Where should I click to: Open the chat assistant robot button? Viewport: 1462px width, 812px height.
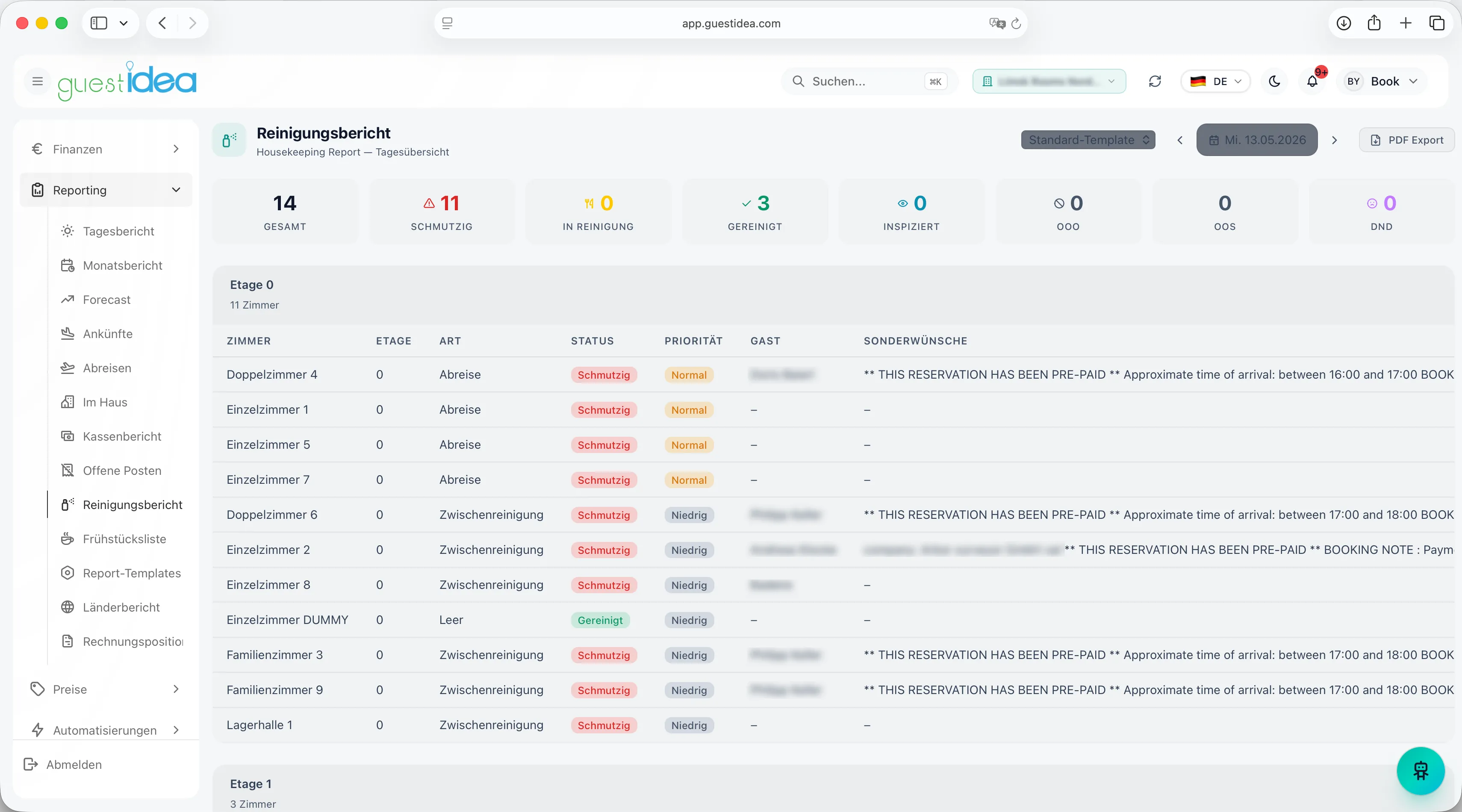point(1421,771)
